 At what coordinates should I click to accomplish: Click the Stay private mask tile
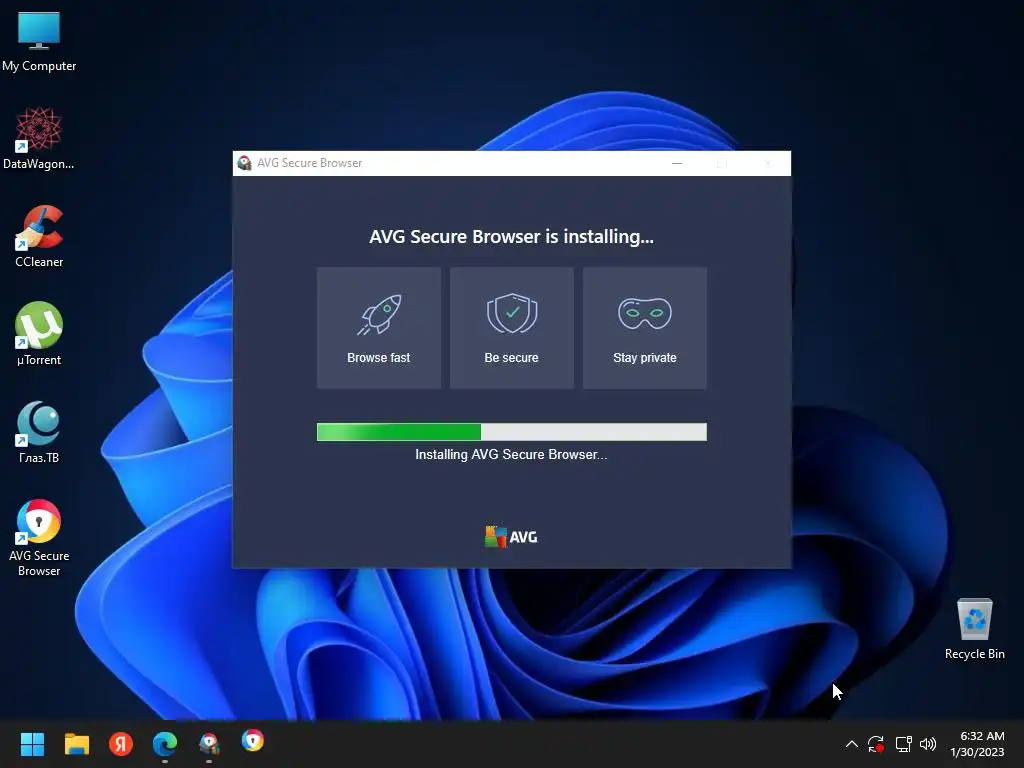point(645,328)
